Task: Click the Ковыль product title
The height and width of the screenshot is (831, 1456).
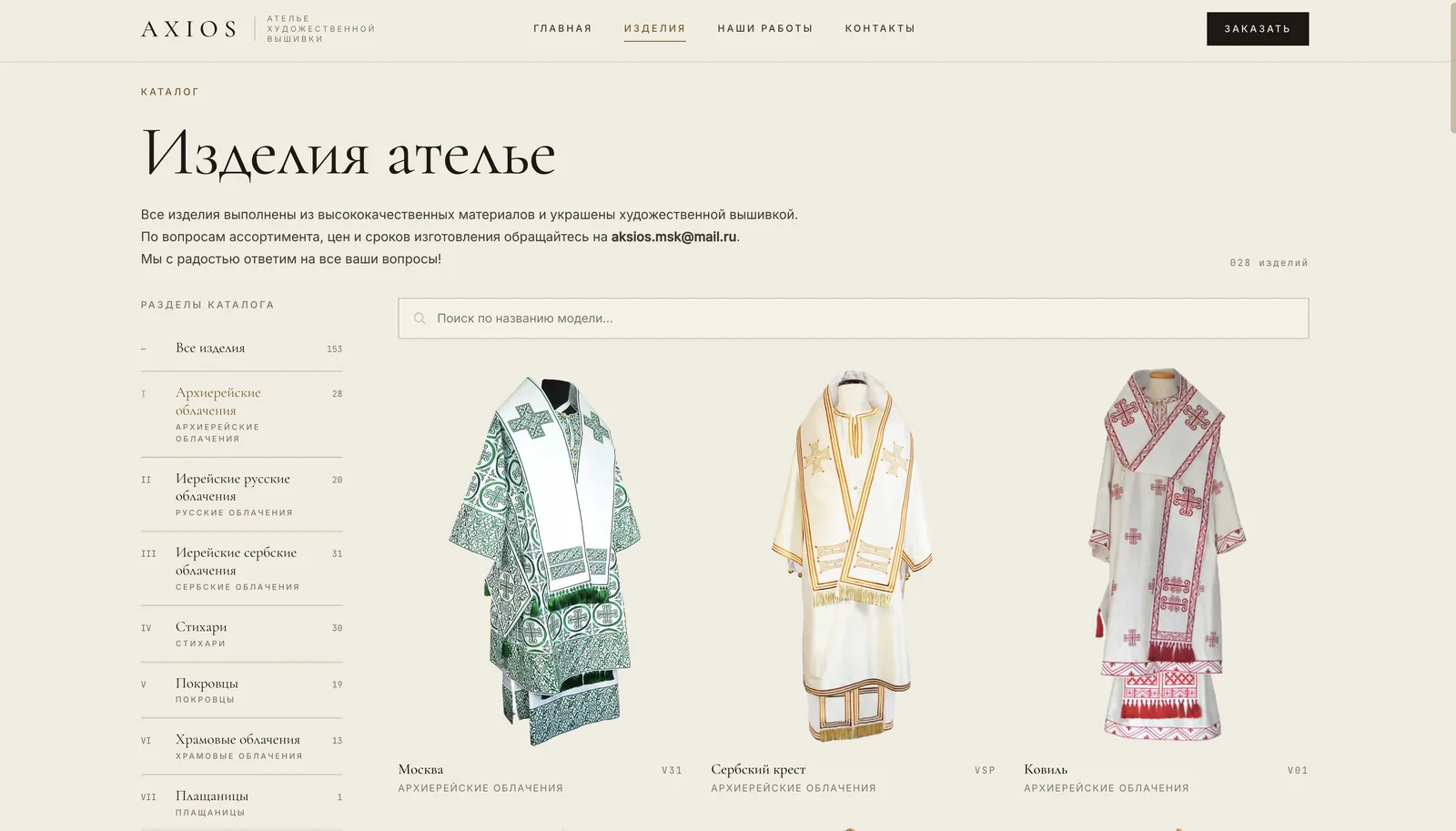Action: click(x=1046, y=770)
